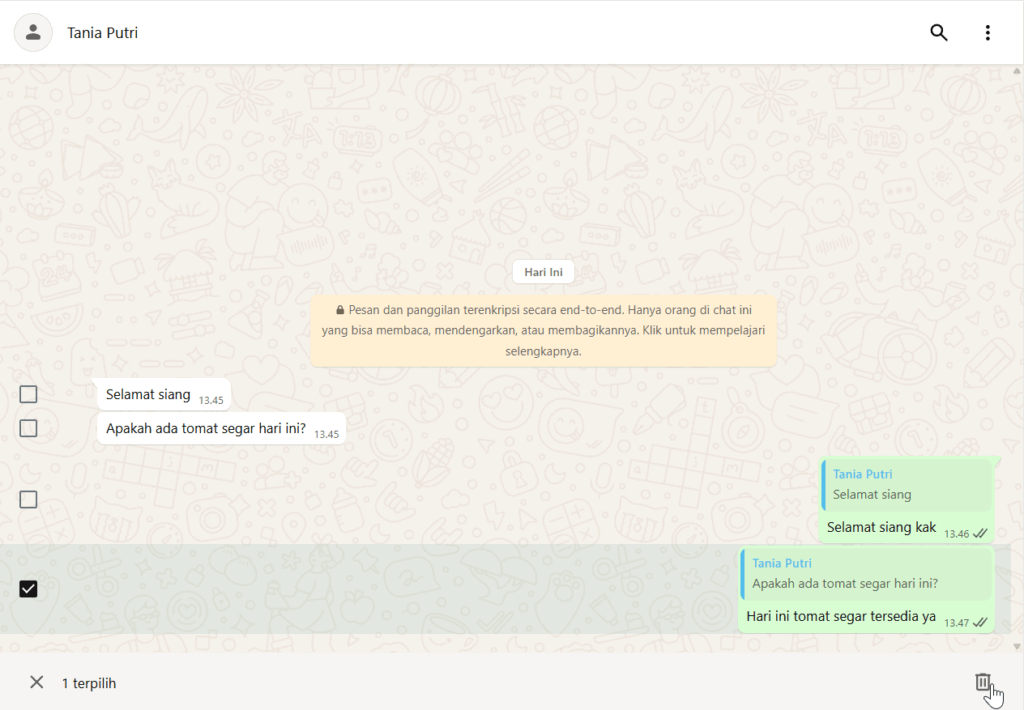The height and width of the screenshot is (710, 1024).
Task: Click quoted 'Apakah ada tomat segar' reply preview
Action: [x=866, y=574]
